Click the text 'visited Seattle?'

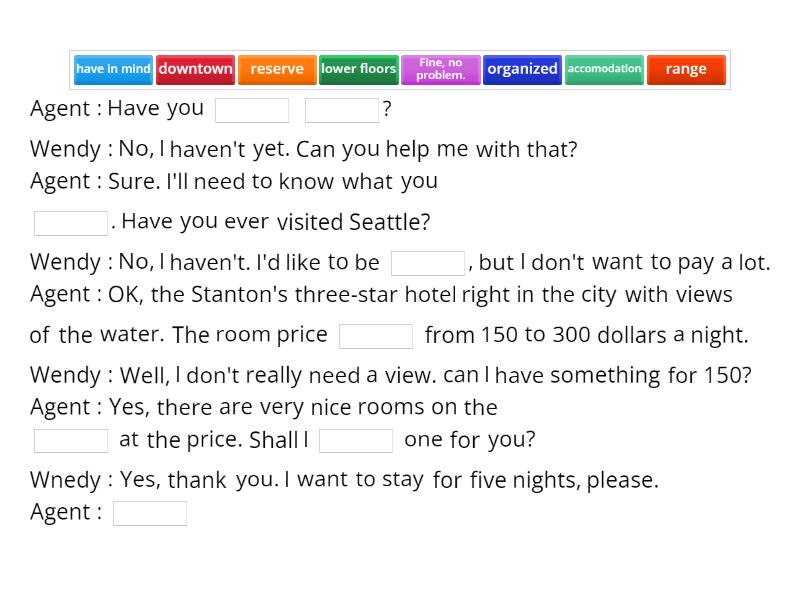355,222
